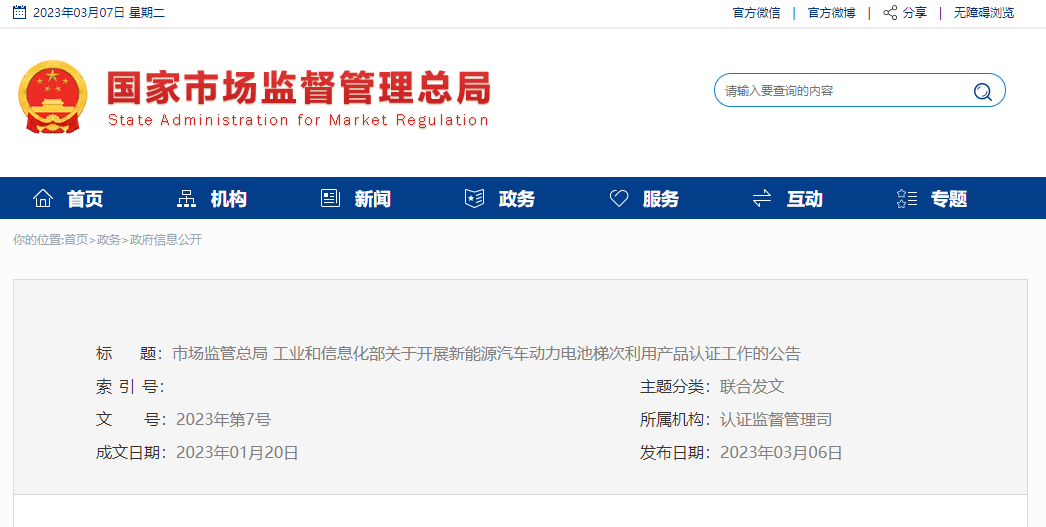Viewport: 1046px width, 527px height.
Task: Click the 国家市场监督管理总局 site title
Action: 298,89
